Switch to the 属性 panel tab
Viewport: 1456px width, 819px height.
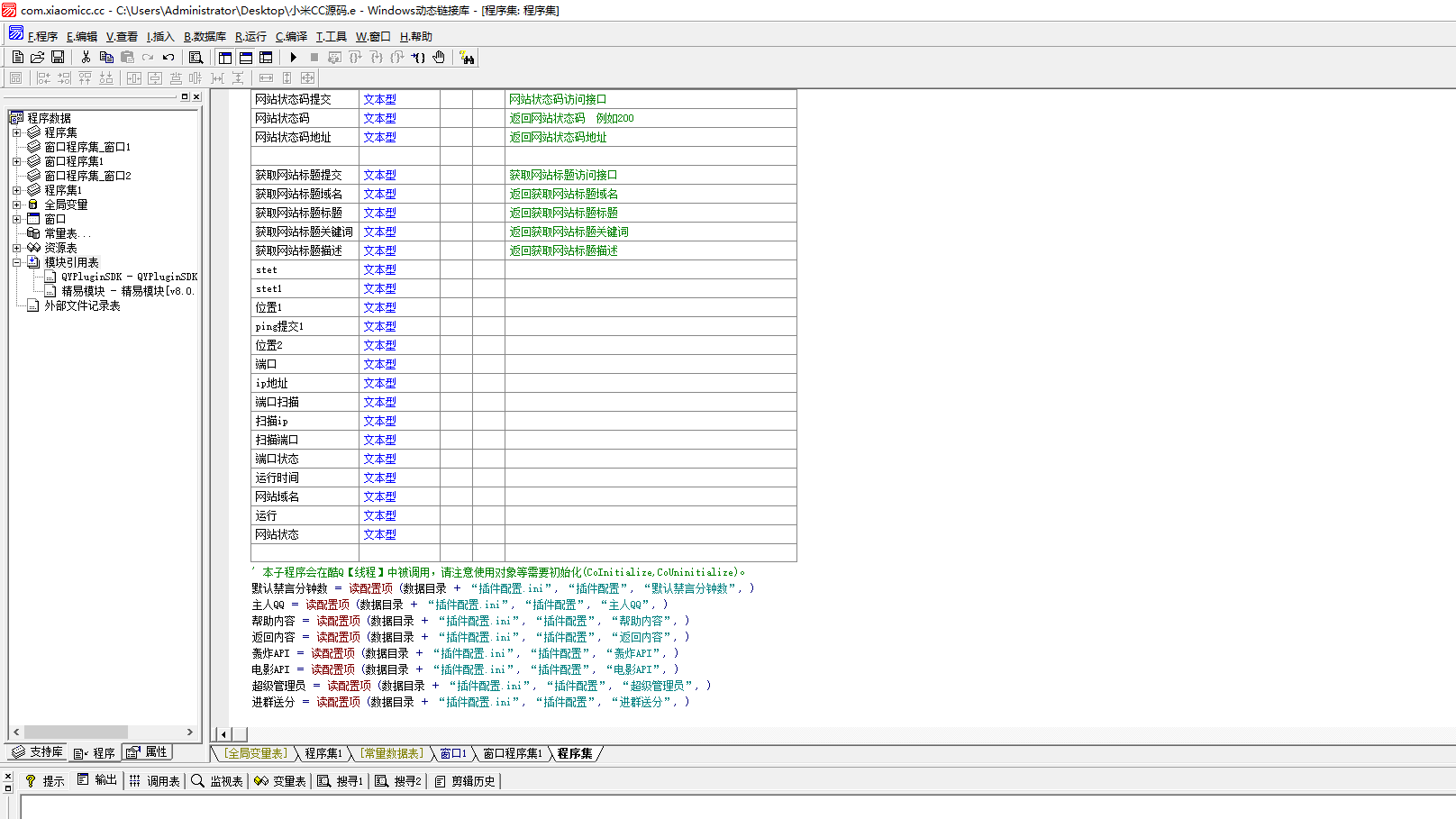pyautogui.click(x=147, y=752)
